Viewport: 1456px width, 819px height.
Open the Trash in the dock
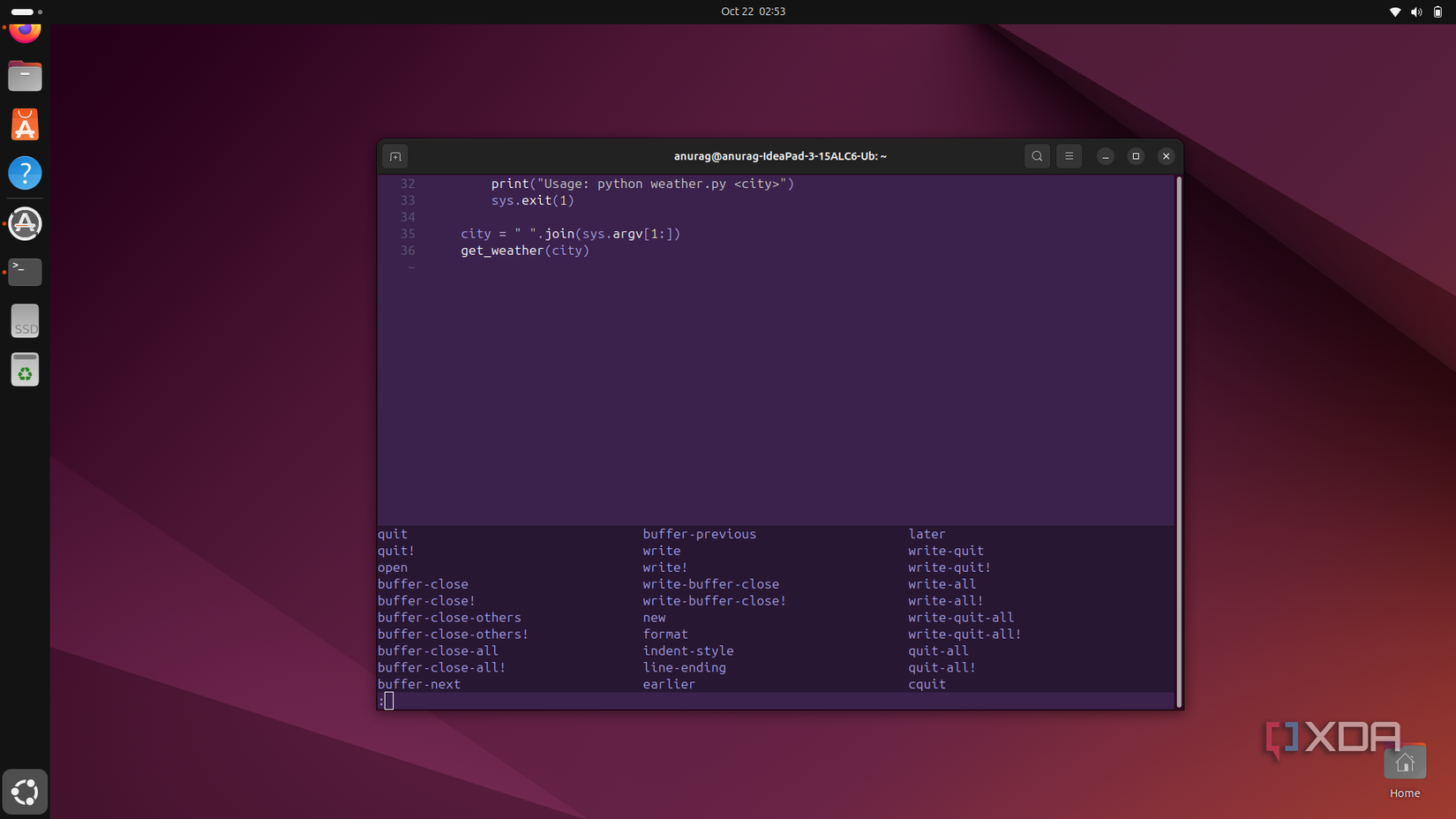point(25,370)
